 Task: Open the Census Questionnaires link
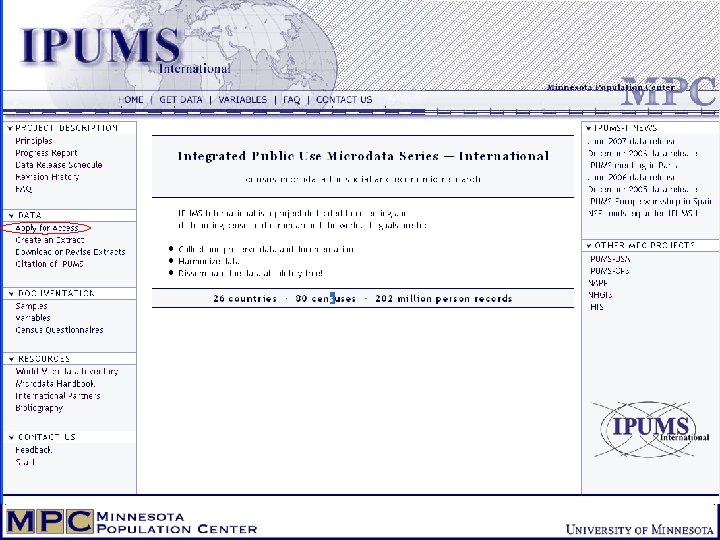(x=59, y=330)
